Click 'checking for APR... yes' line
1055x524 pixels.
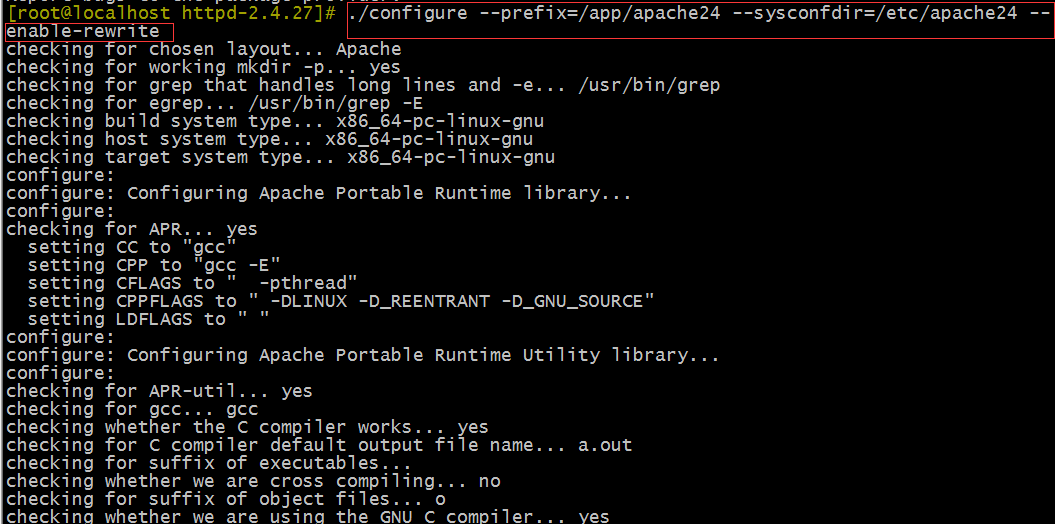pyautogui.click(x=132, y=229)
